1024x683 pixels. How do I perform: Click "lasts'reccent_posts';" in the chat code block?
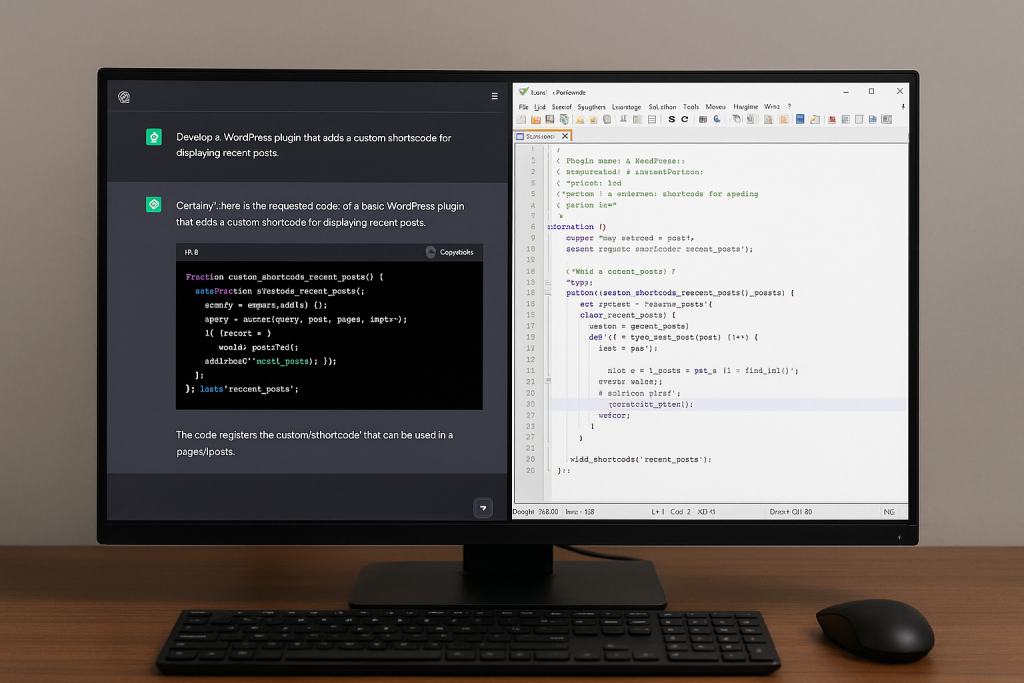[249, 389]
